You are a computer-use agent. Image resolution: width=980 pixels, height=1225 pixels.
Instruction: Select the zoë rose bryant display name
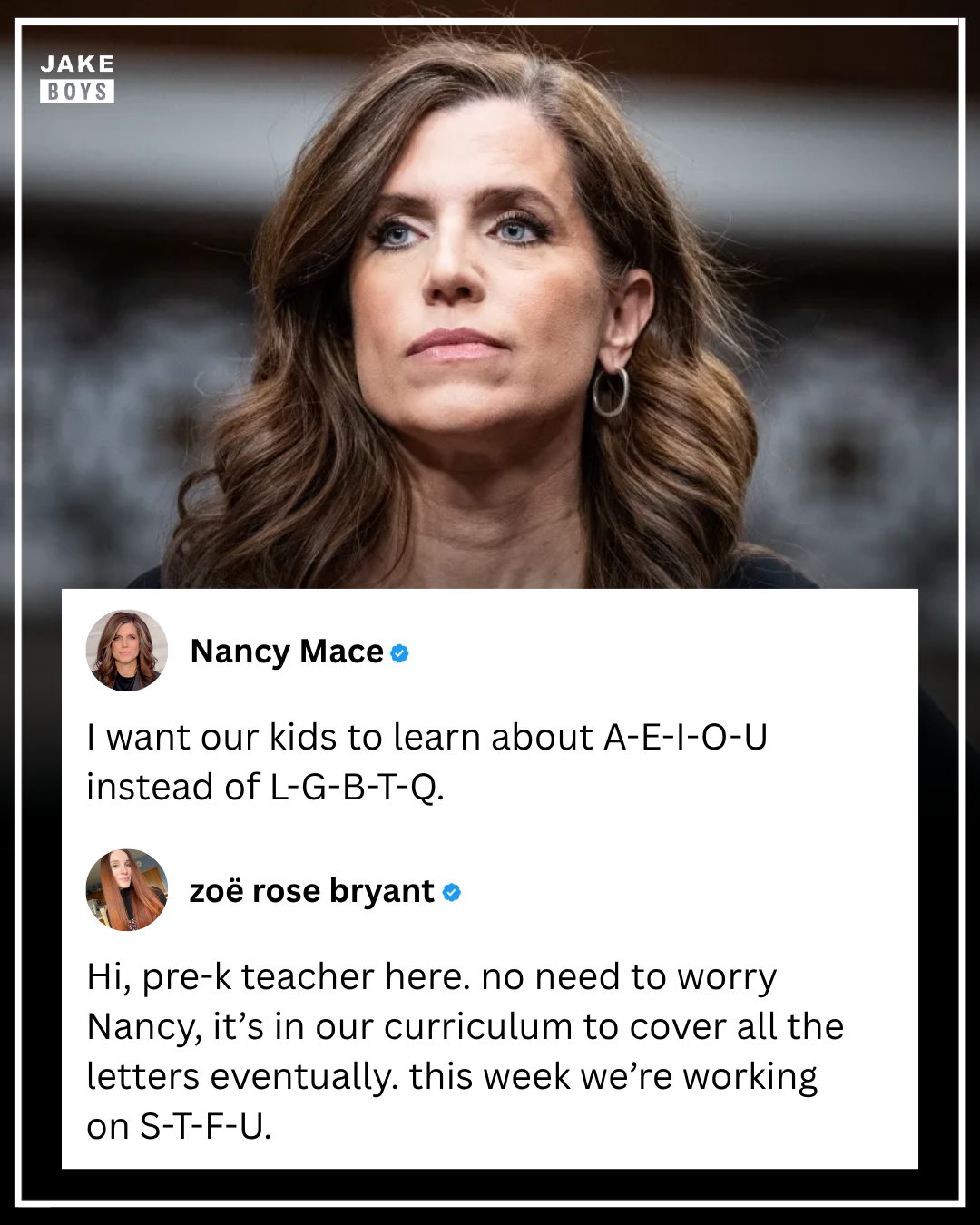tap(312, 891)
